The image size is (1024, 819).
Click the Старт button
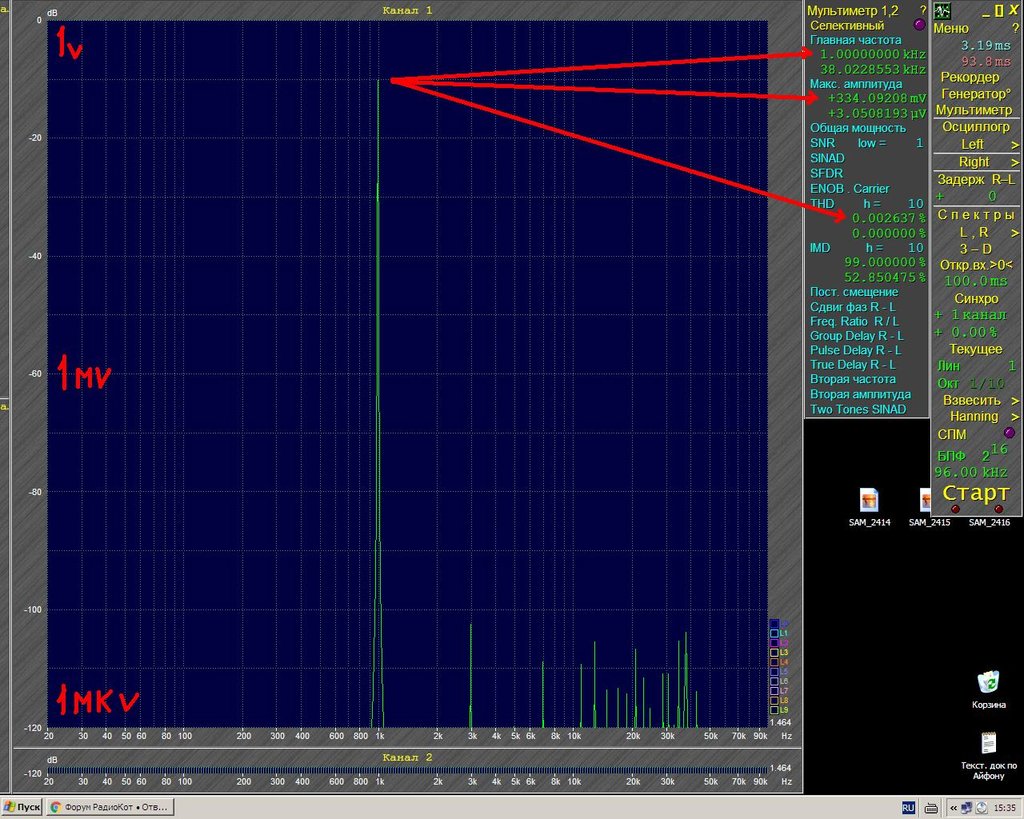click(x=976, y=492)
